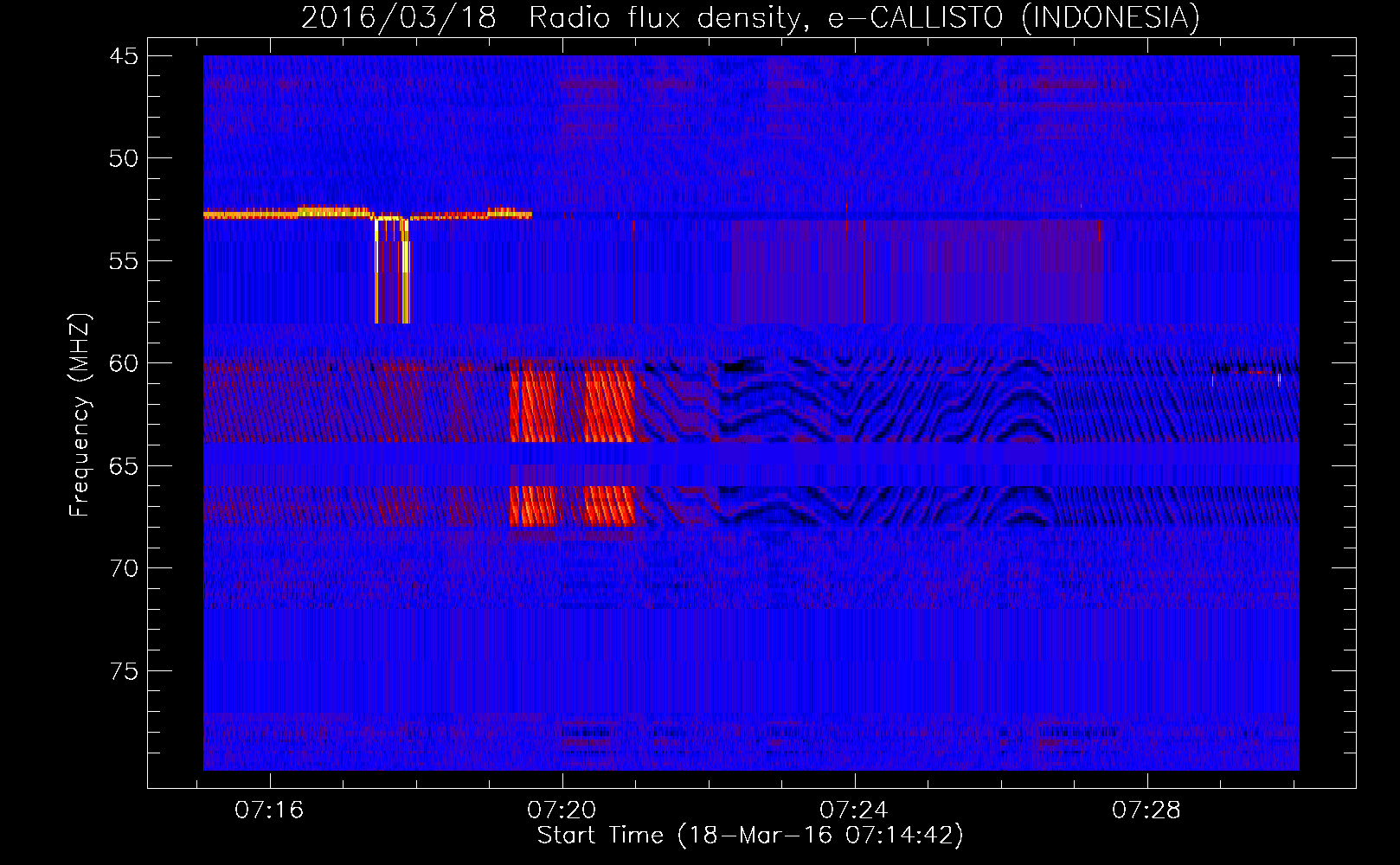
Task: Click the 'Start Time (18-Mar-16 07:14:42)' label
Action: click(750, 836)
